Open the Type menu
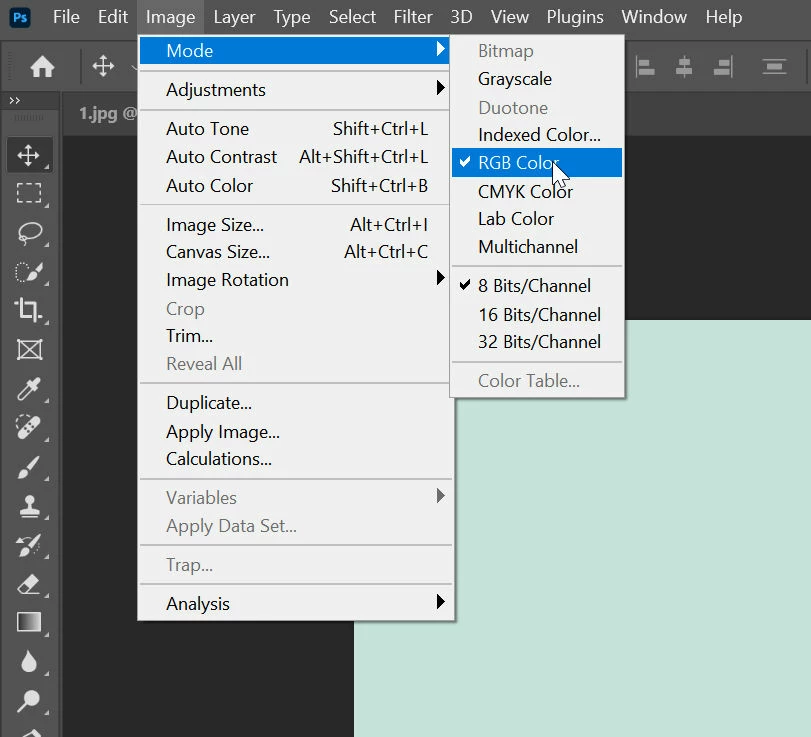This screenshot has width=811, height=737. 292,17
